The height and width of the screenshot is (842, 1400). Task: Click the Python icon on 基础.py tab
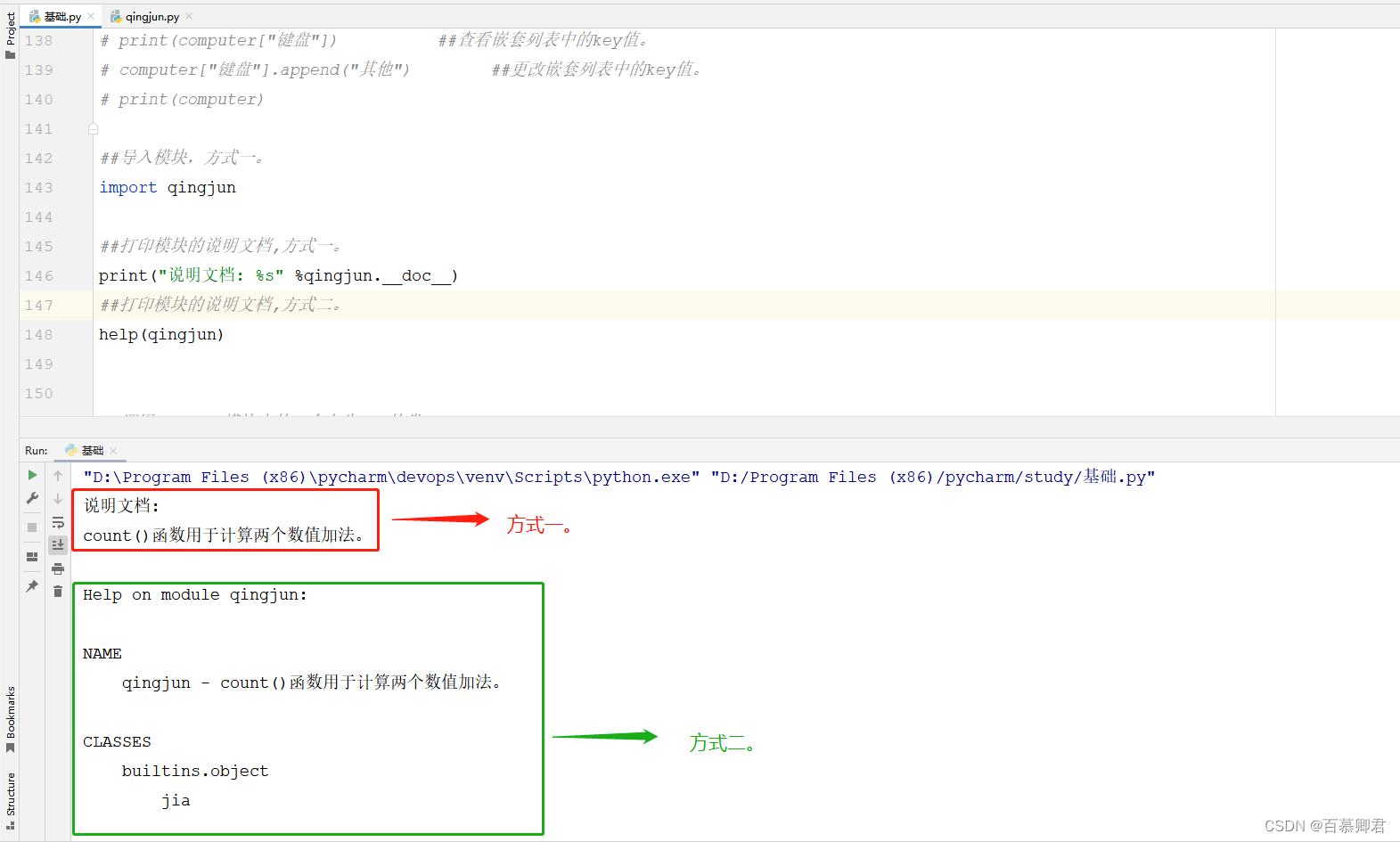pos(35,16)
